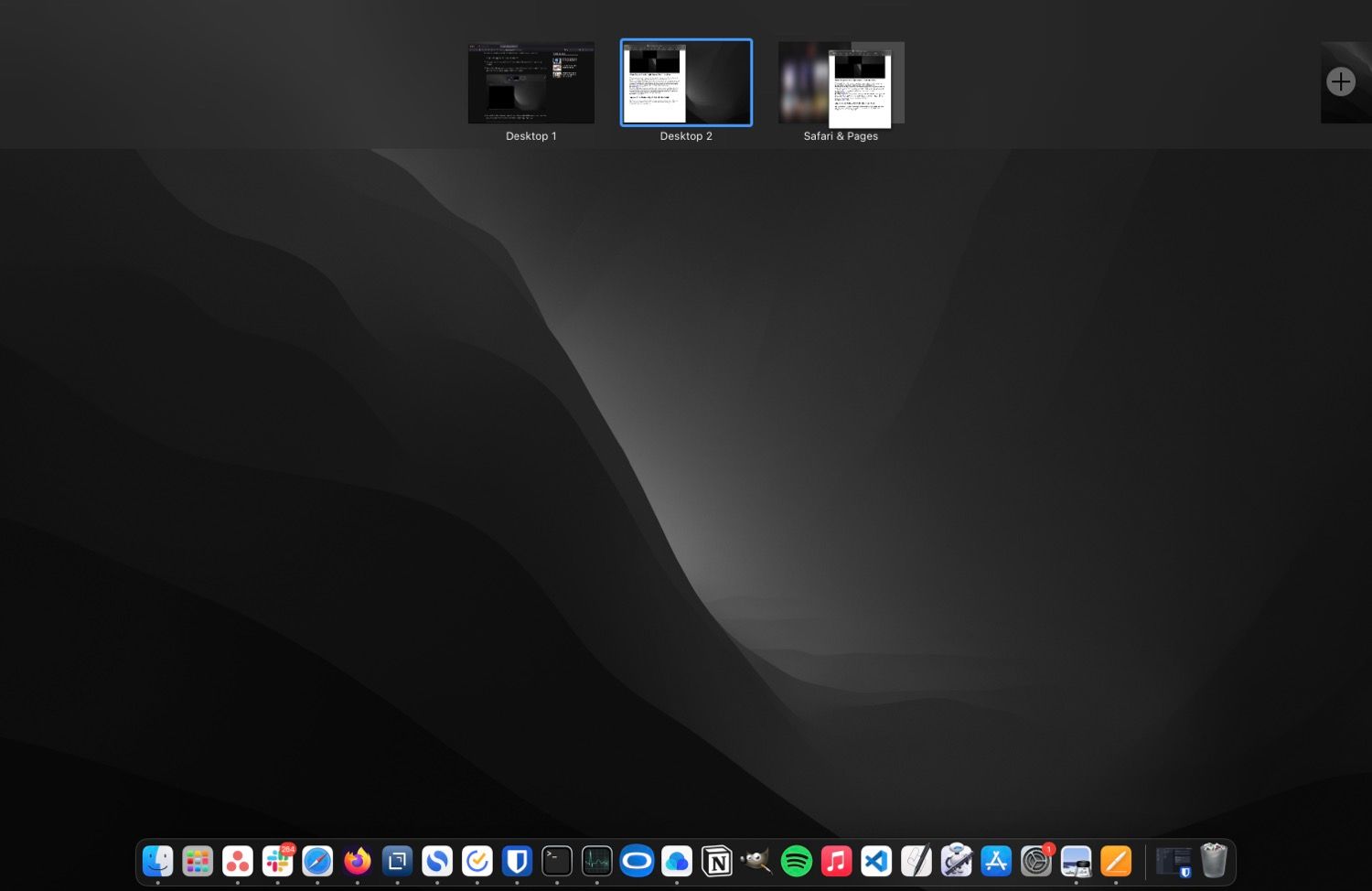1372x891 pixels.
Task: Launch the Terminal app
Action: point(556,861)
